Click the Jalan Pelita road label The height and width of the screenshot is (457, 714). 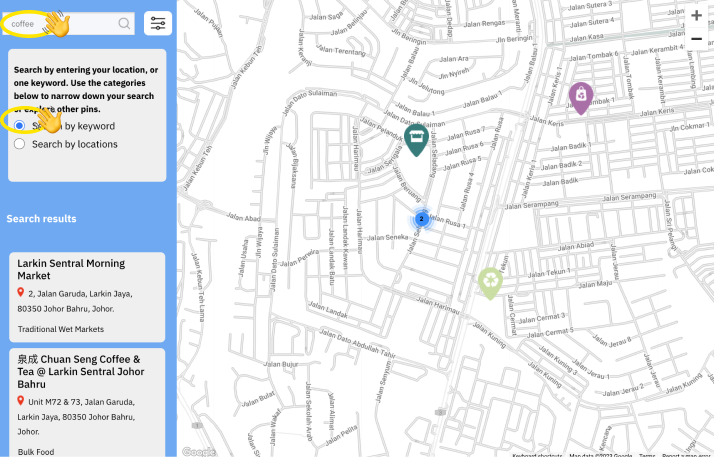coord(341,436)
